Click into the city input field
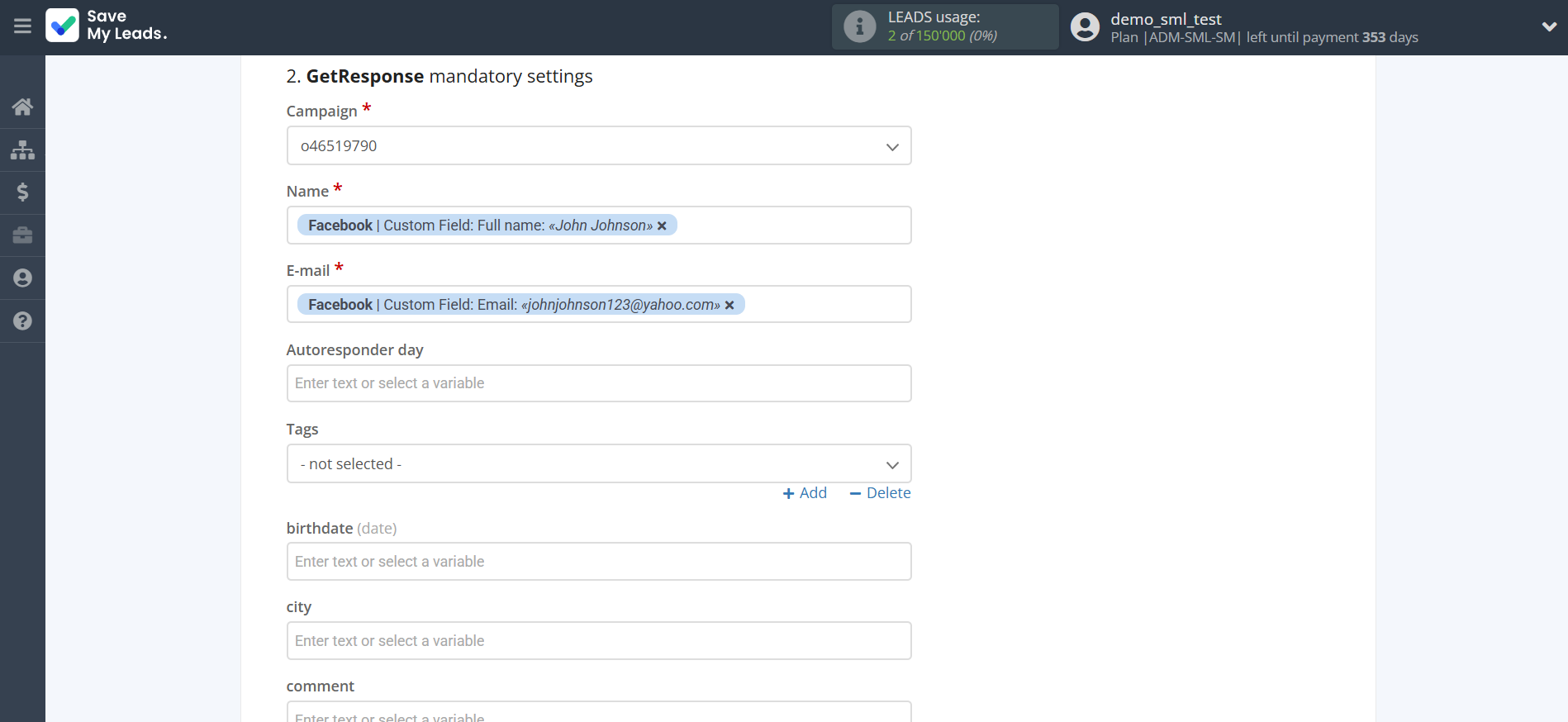Screen dimensions: 1568x722 [x=598, y=641]
